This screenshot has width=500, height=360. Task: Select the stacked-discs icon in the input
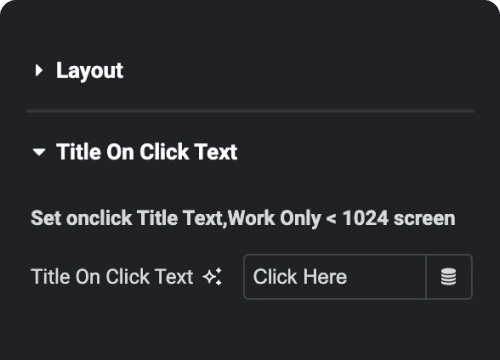(x=449, y=277)
